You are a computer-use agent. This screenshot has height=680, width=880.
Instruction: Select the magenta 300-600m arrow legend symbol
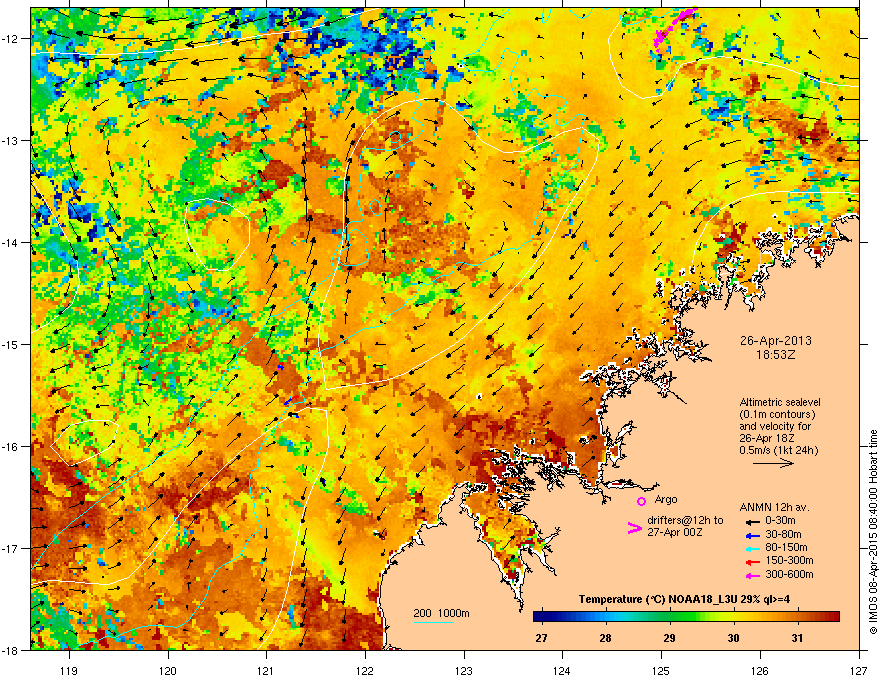coord(751,576)
